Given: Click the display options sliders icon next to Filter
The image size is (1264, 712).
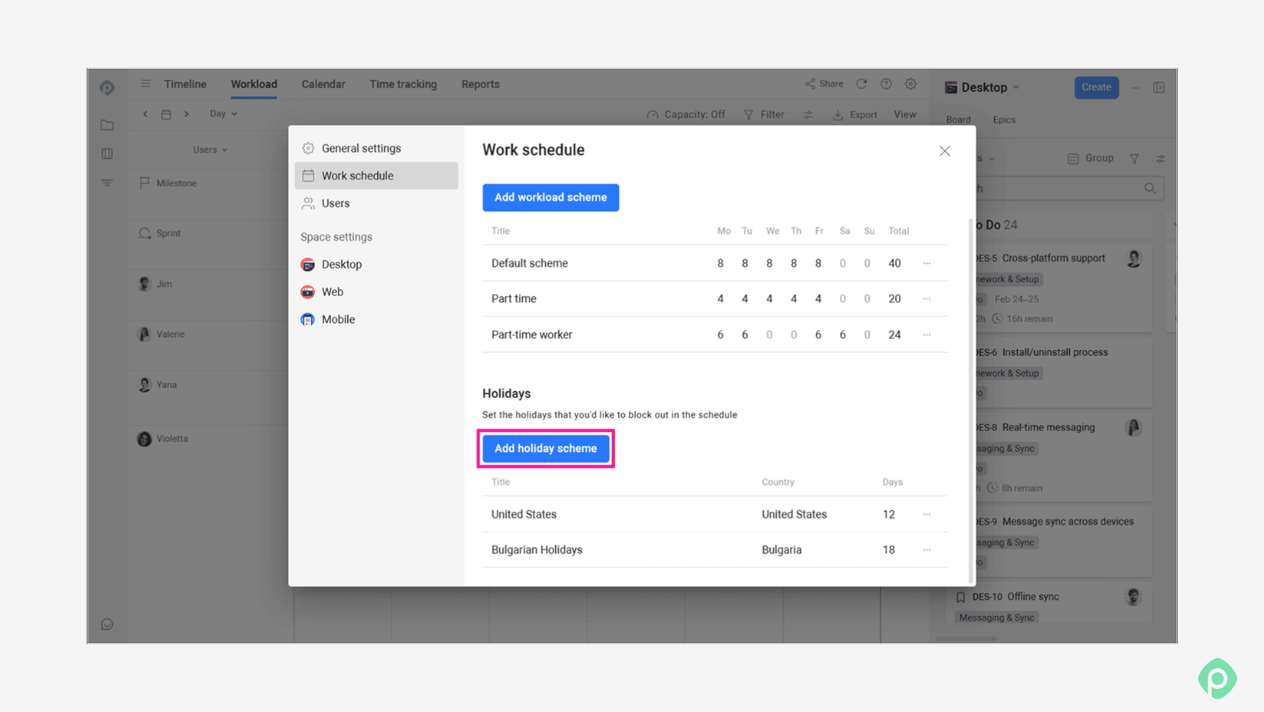Looking at the screenshot, I should (x=808, y=115).
